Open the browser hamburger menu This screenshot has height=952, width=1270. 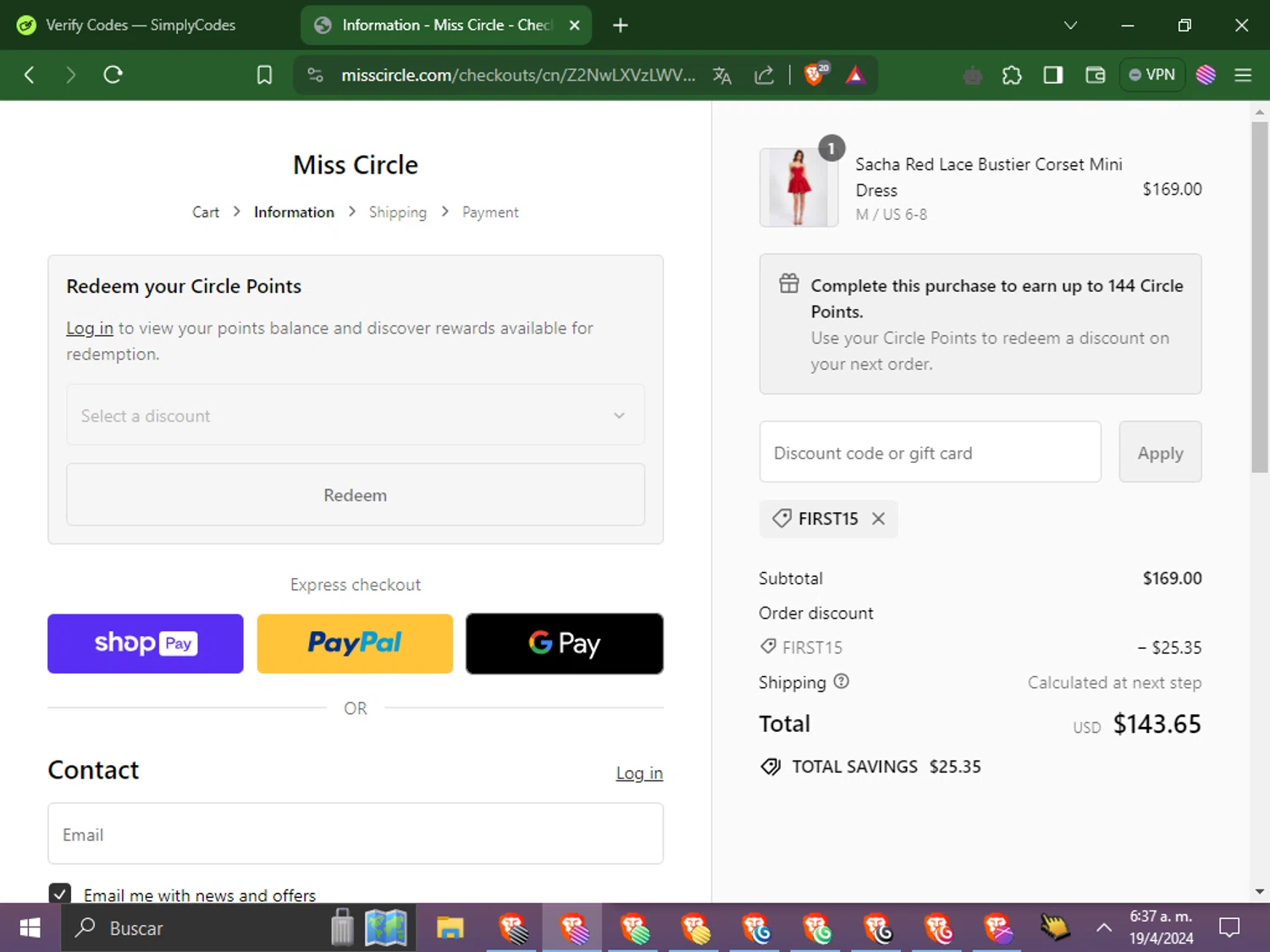[1243, 75]
